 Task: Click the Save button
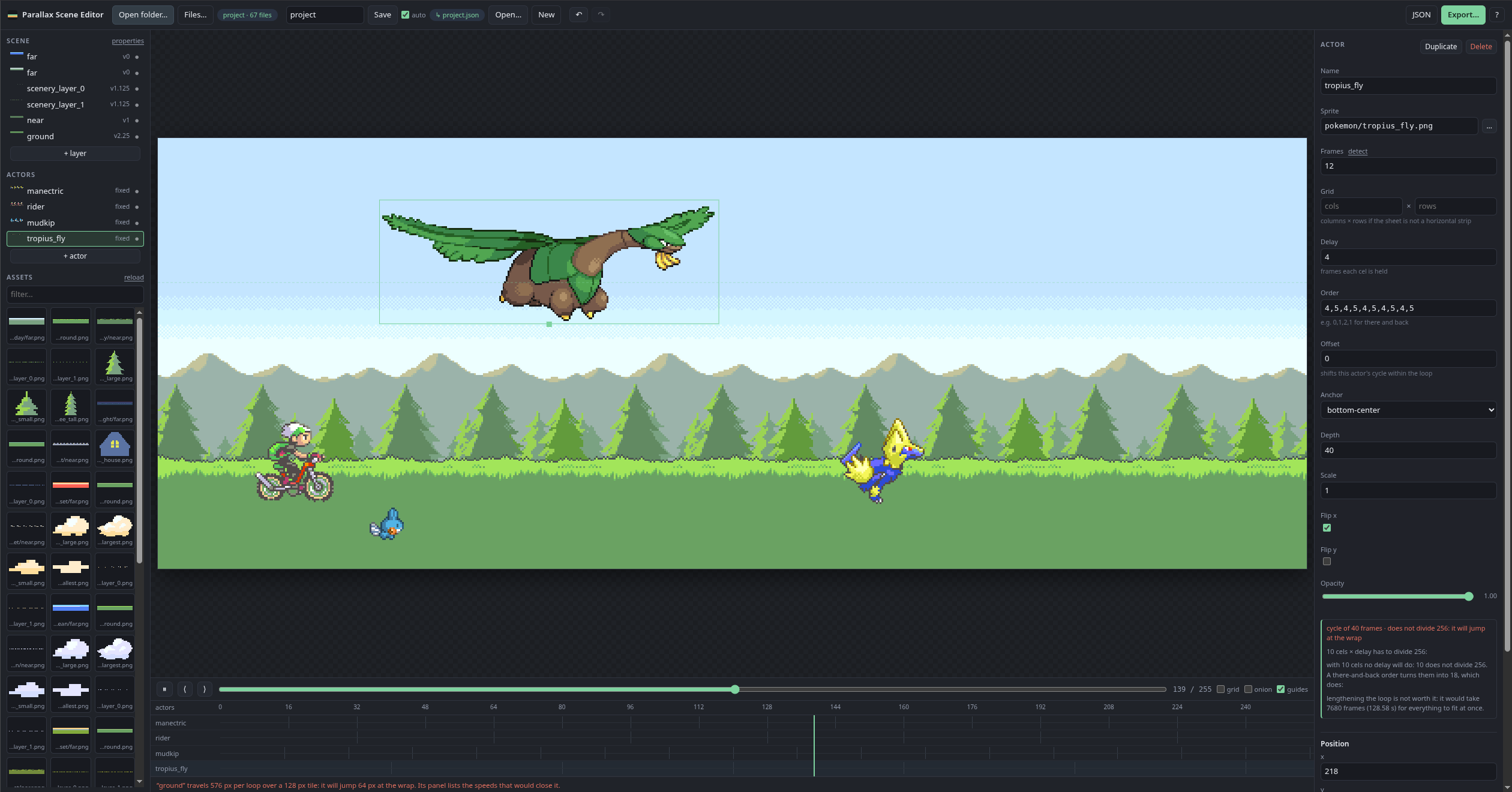(x=382, y=15)
